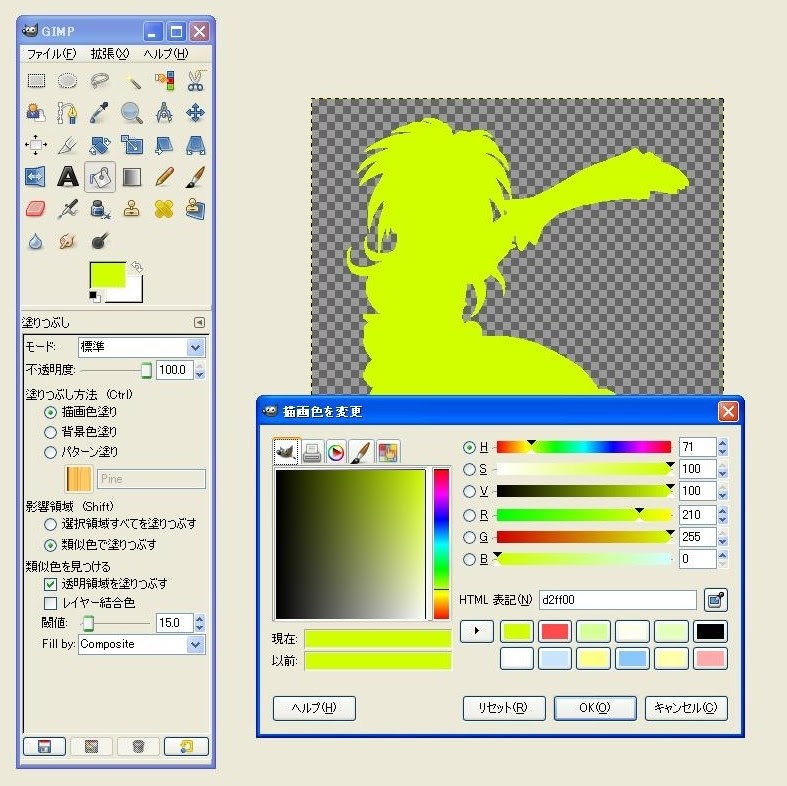Image resolution: width=787 pixels, height=786 pixels.
Task: Select the Free Select lasso tool
Action: (99, 80)
